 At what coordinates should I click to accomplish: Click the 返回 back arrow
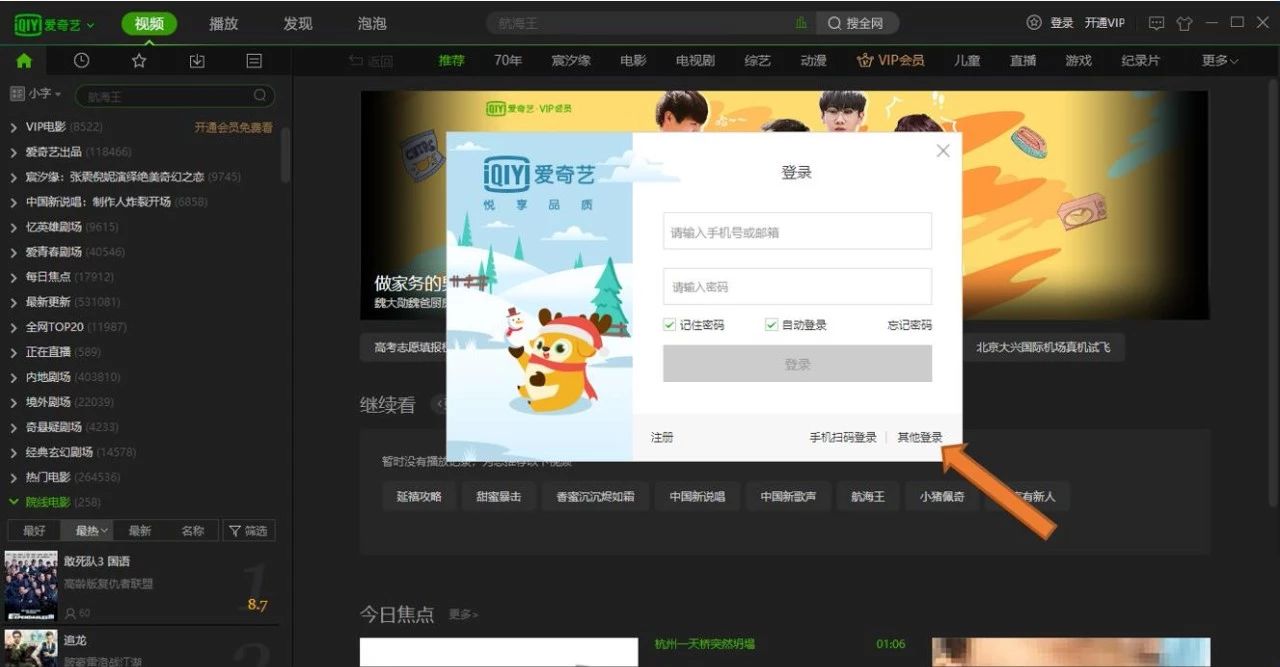pyautogui.click(x=356, y=61)
